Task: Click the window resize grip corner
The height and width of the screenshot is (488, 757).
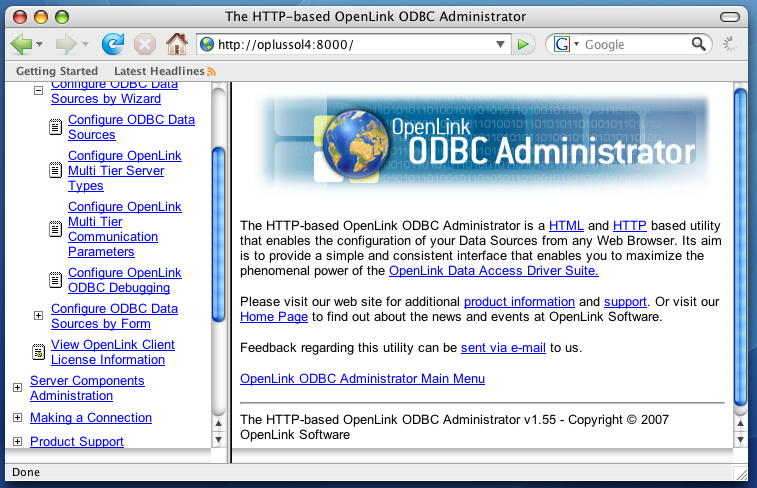Action: coord(741,474)
